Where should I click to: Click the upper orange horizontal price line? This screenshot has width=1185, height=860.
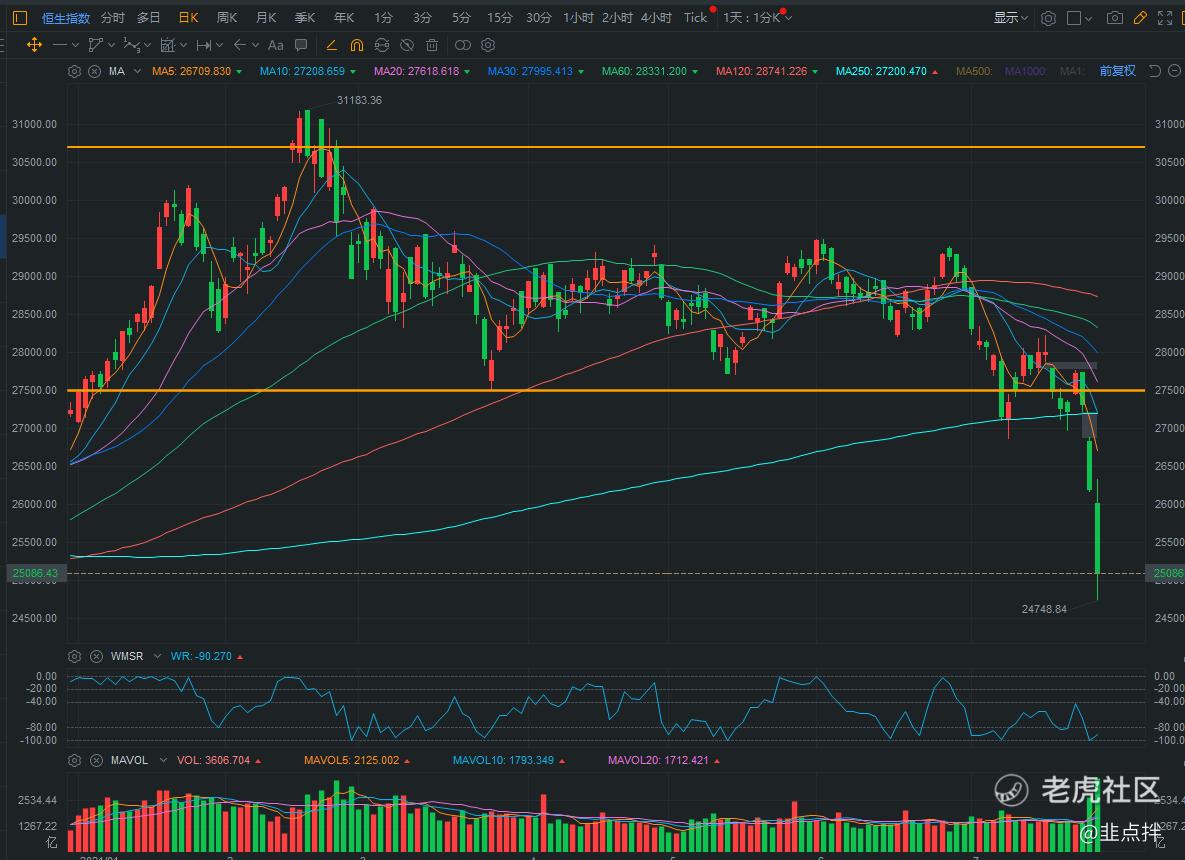coord(600,147)
